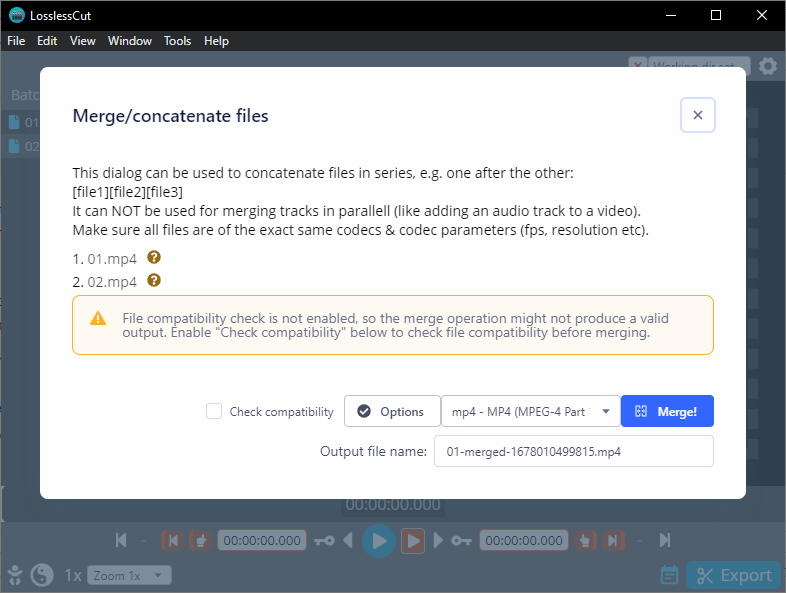Screen dimensions: 786x593
Task: Click the Output file name text field
Action: (573, 451)
